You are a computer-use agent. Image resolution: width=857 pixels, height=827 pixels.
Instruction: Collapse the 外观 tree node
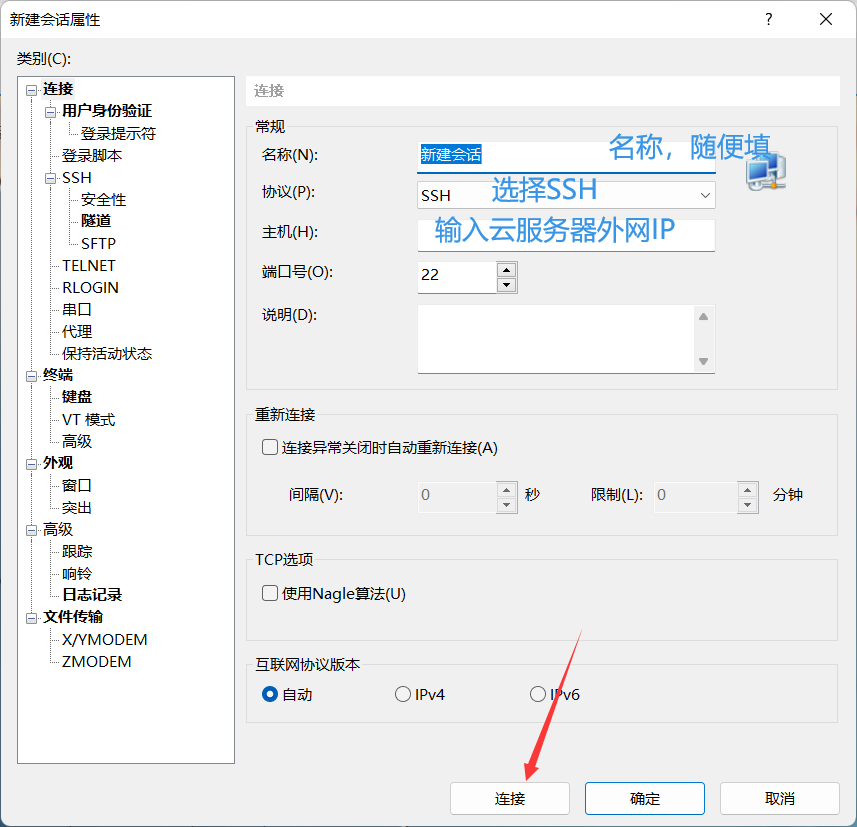[x=31, y=464]
